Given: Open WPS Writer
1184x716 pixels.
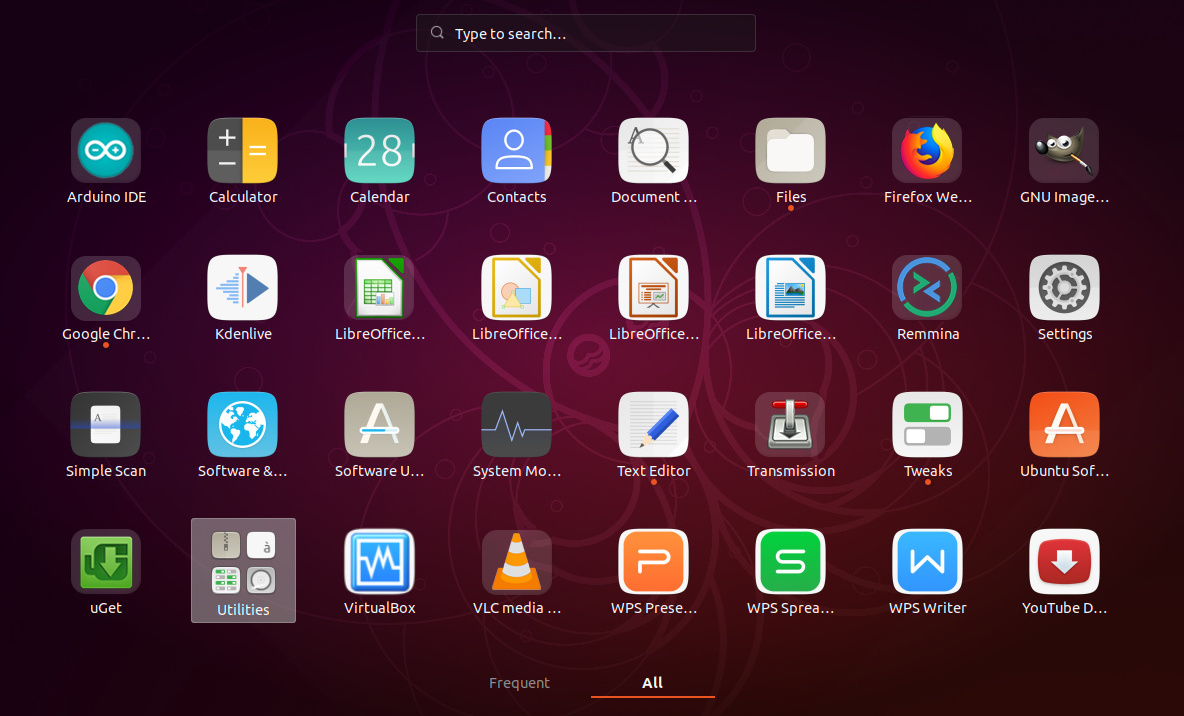Looking at the screenshot, I should pos(927,562).
